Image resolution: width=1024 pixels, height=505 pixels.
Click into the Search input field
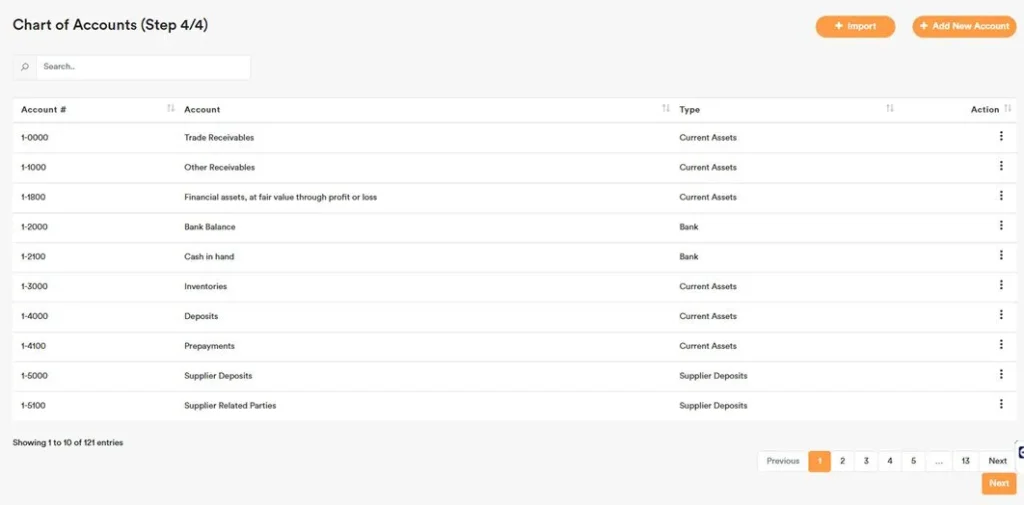click(x=143, y=67)
